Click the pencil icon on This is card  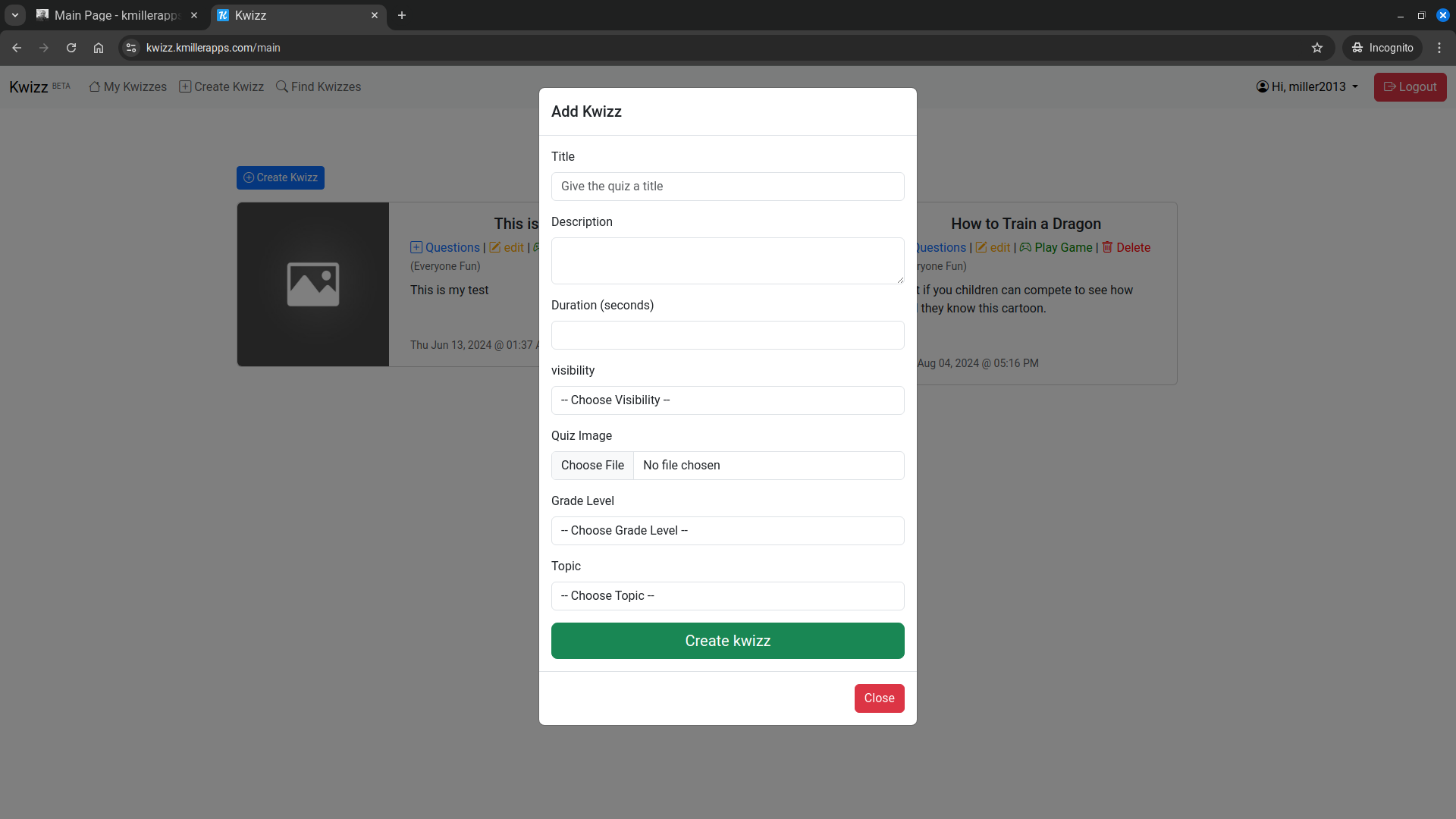[495, 247]
